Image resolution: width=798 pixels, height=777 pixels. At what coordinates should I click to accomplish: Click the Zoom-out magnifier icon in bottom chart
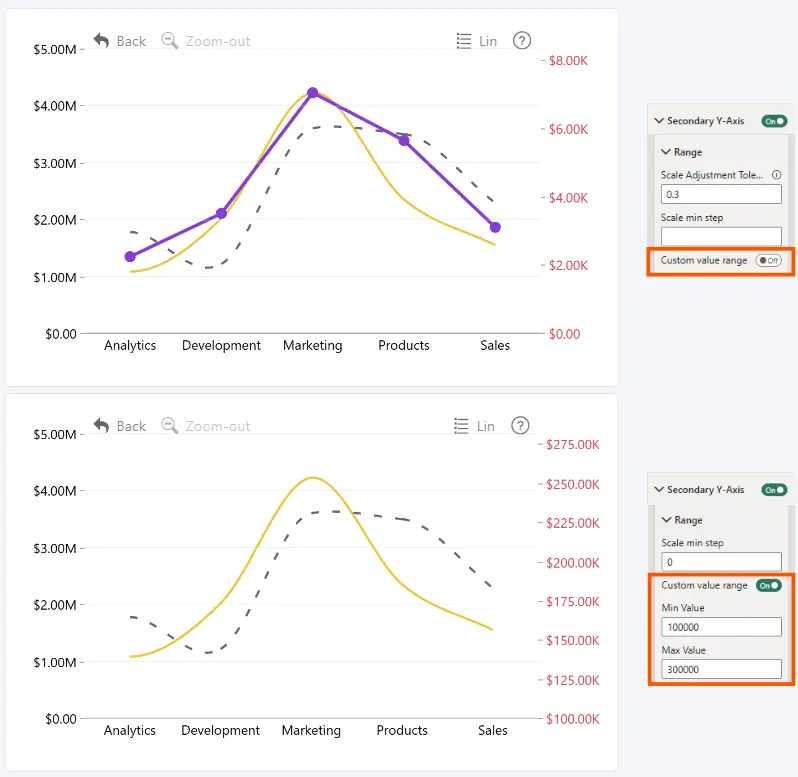pos(169,425)
